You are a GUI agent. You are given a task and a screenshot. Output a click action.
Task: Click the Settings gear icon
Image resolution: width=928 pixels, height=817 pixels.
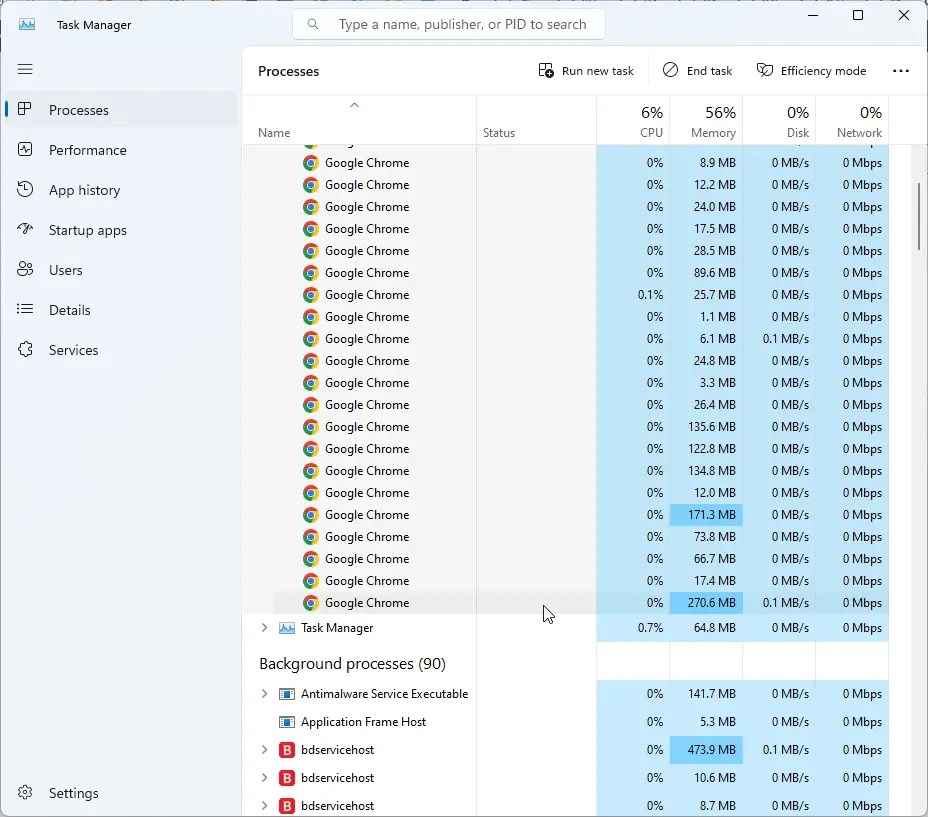(x=25, y=792)
